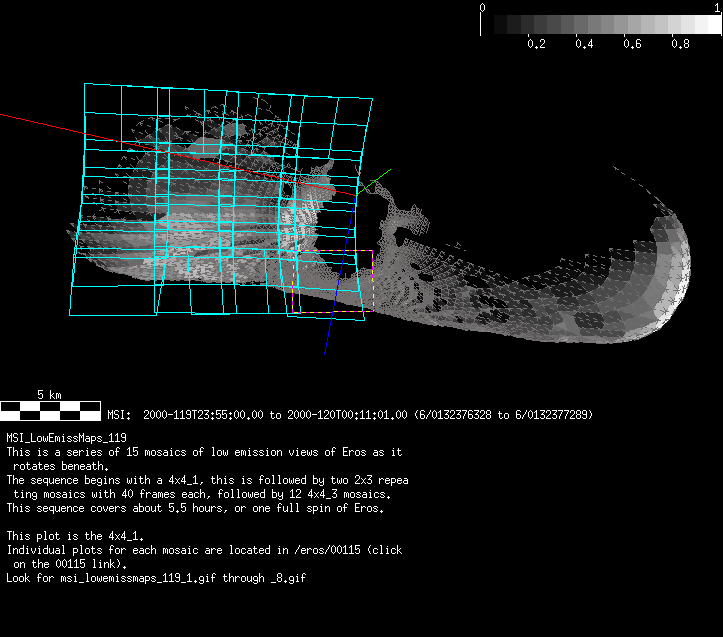Click the line 'This sequence covers about 5.5 hours'

[195, 508]
